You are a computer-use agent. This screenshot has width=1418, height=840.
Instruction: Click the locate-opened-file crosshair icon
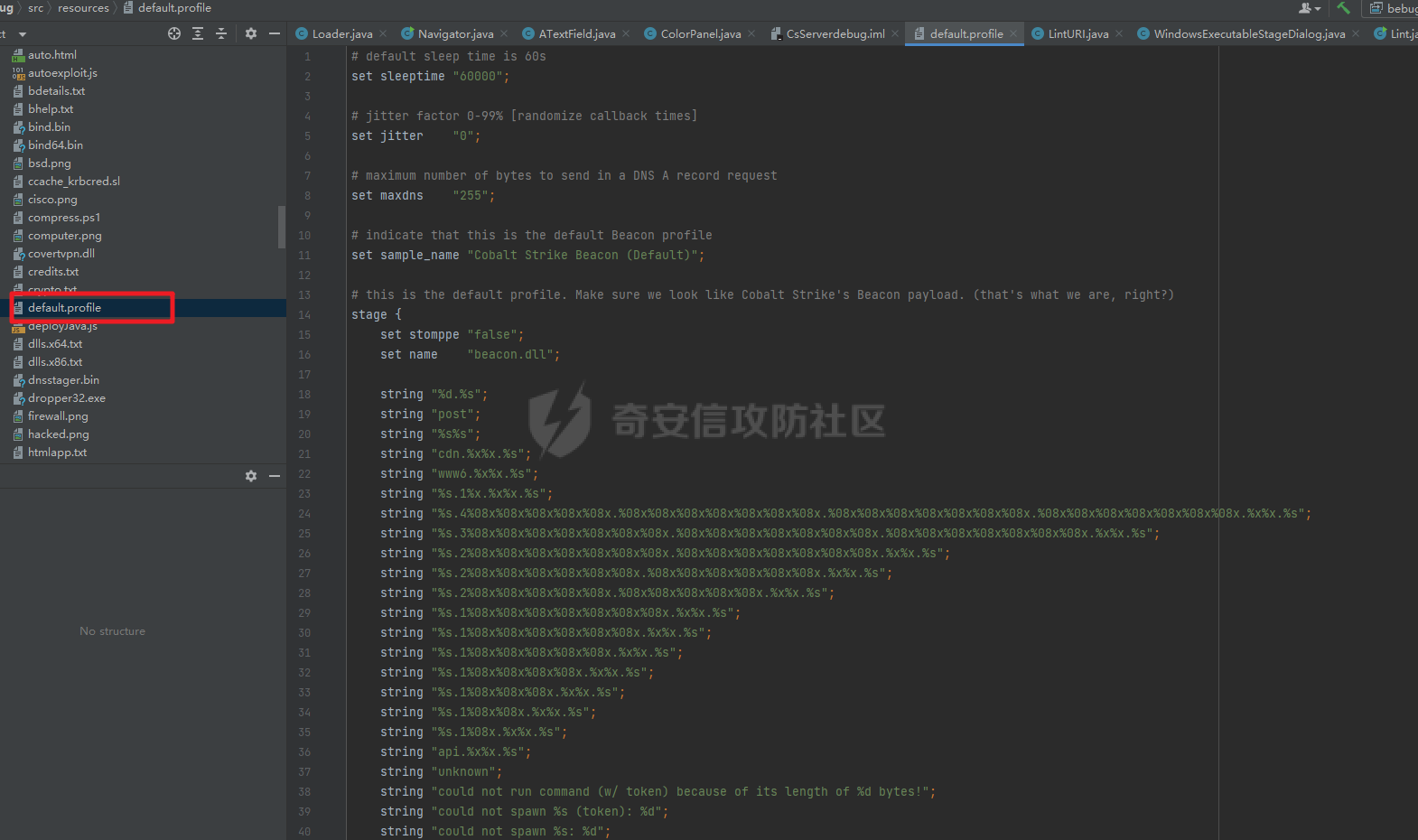coord(174,33)
